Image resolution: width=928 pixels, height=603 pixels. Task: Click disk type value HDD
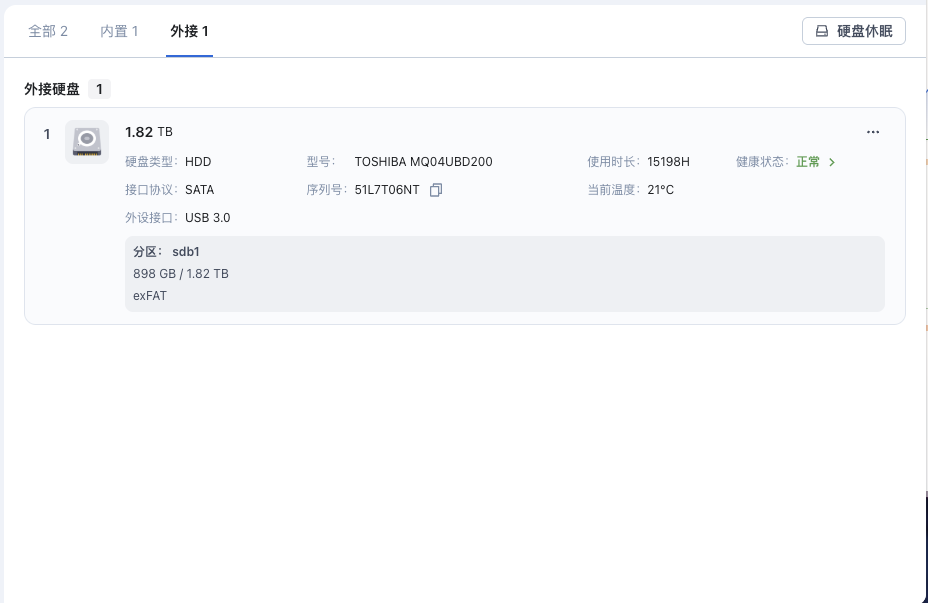tap(198, 162)
